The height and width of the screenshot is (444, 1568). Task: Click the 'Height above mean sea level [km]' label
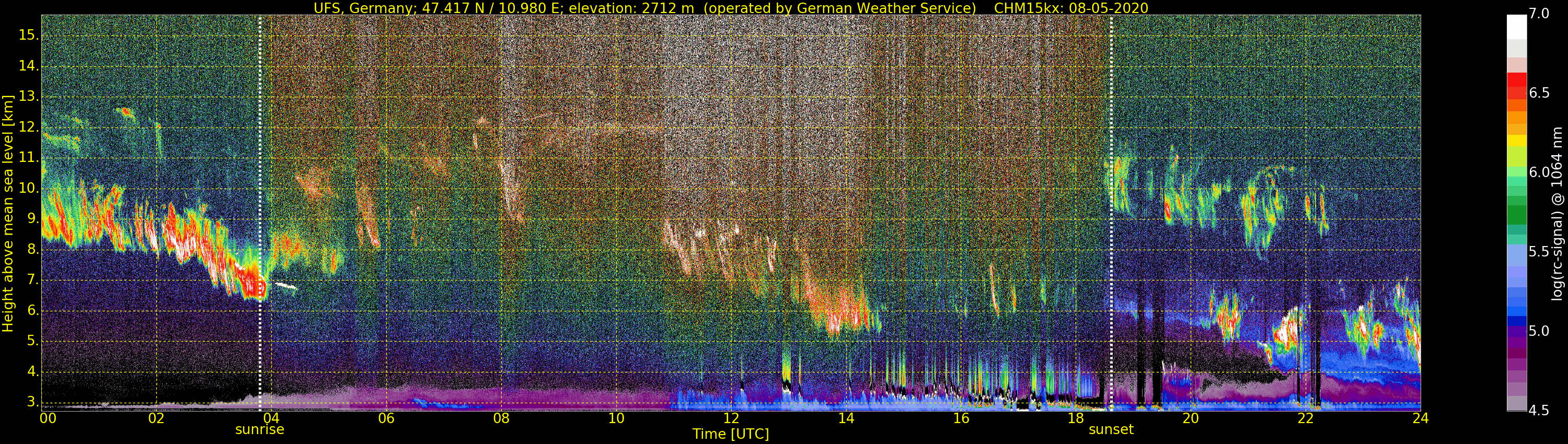click(8, 213)
